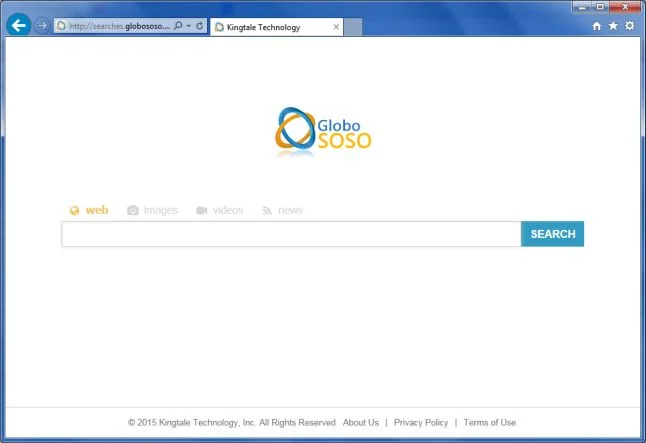This screenshot has width=646, height=443.
Task: Focus the main search text box
Action: click(x=291, y=234)
